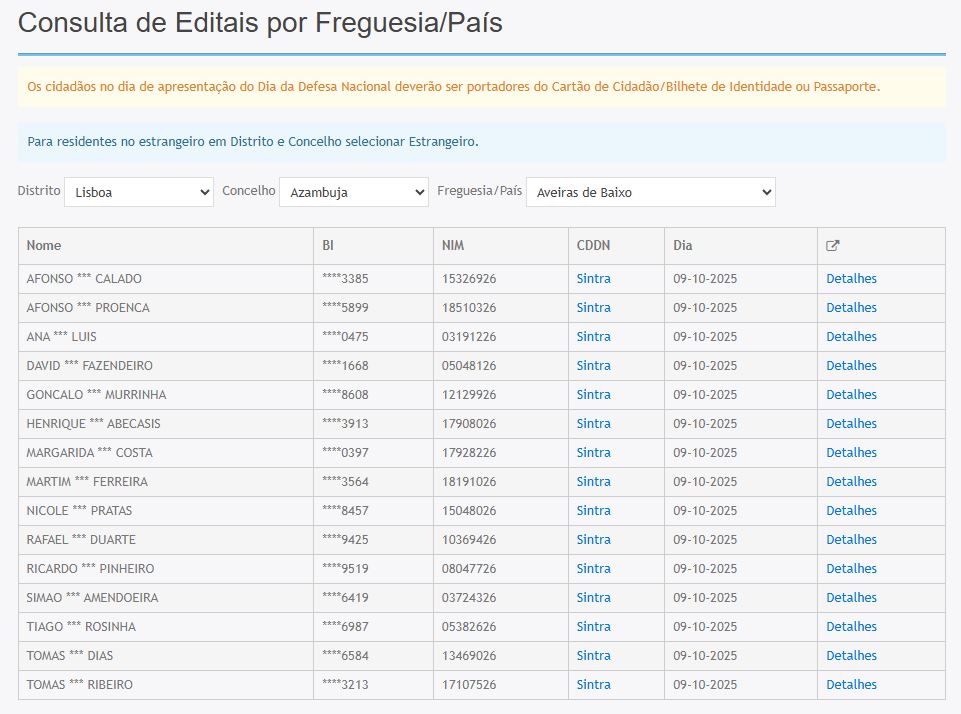Image resolution: width=961 pixels, height=714 pixels.
Task: Click the external link icon in table header
Action: [833, 246]
